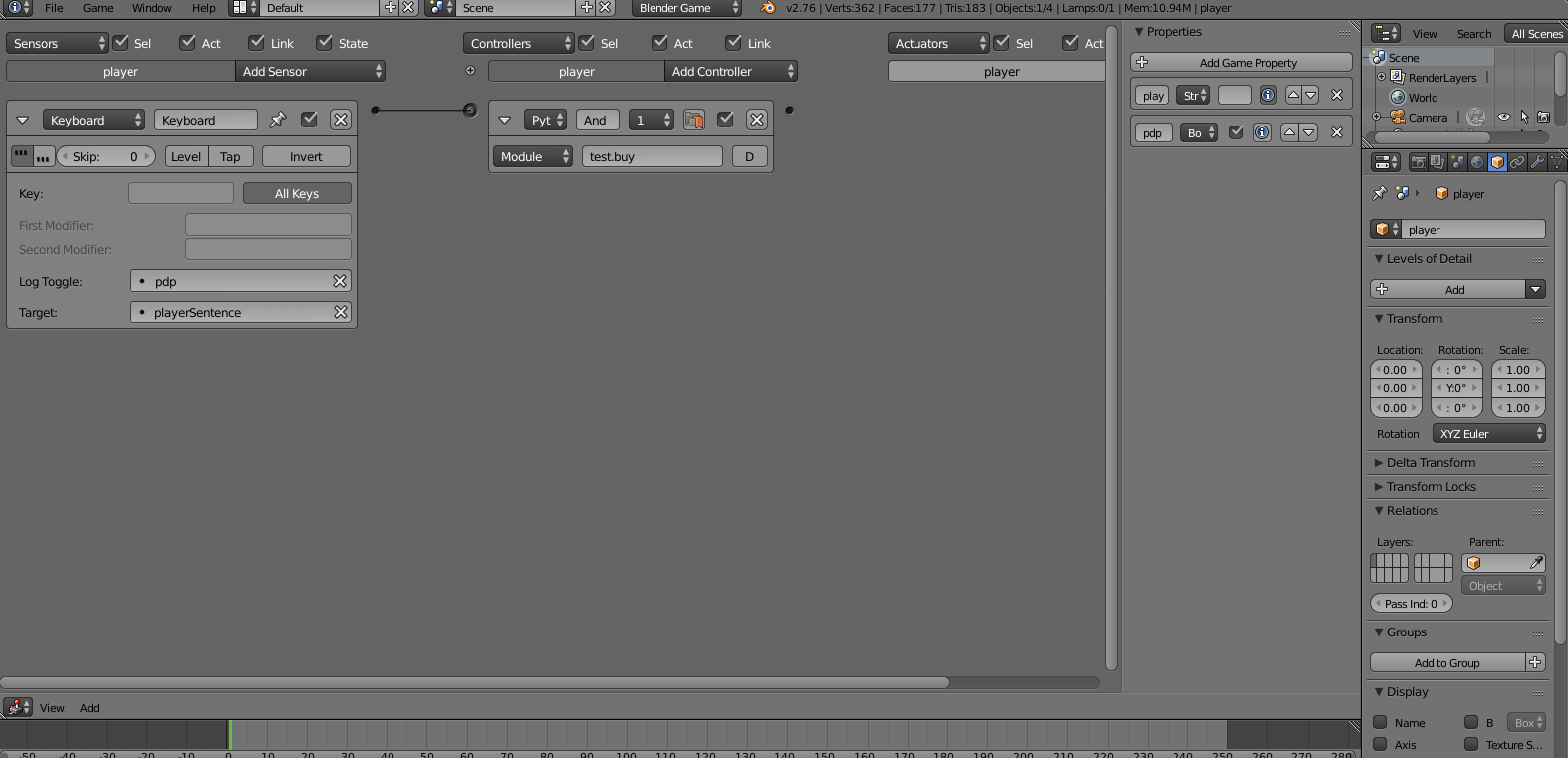Uncheck the Sensors Sel filter

121,42
